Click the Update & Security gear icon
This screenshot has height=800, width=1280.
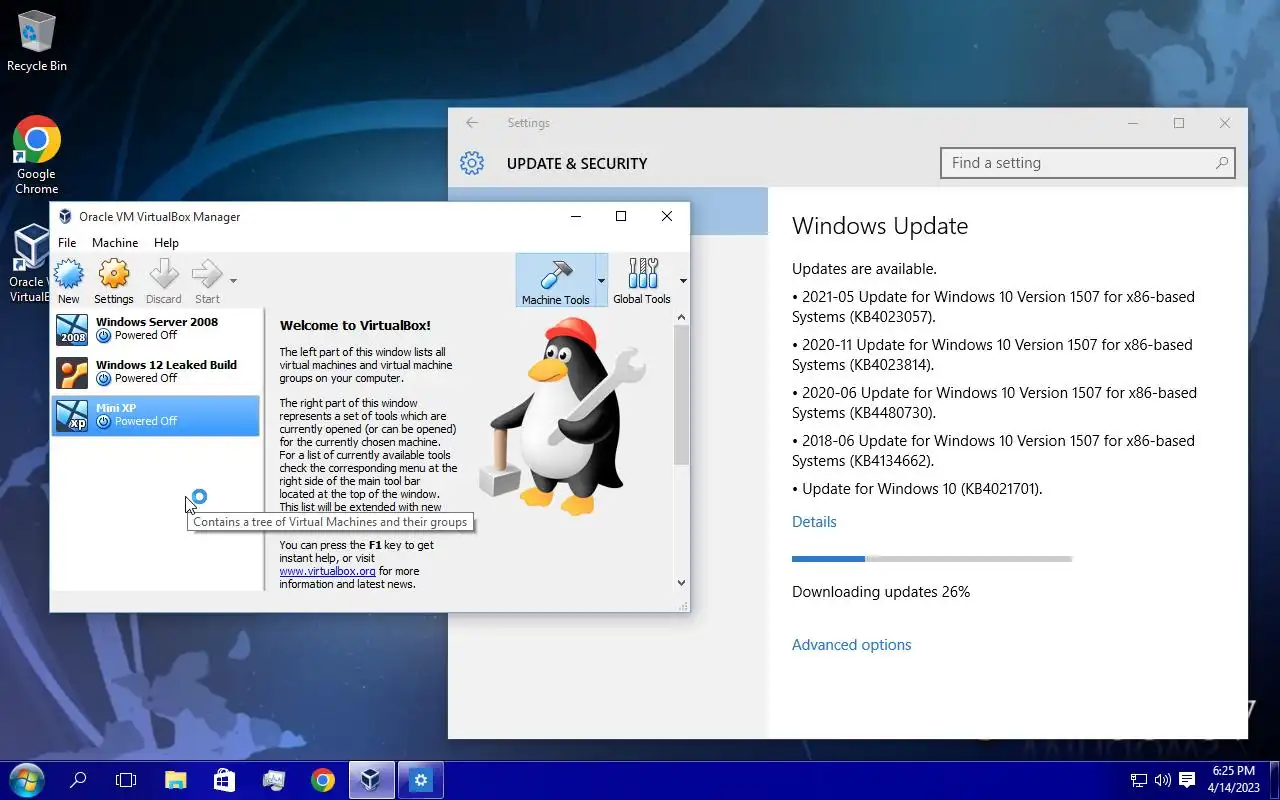[472, 163]
